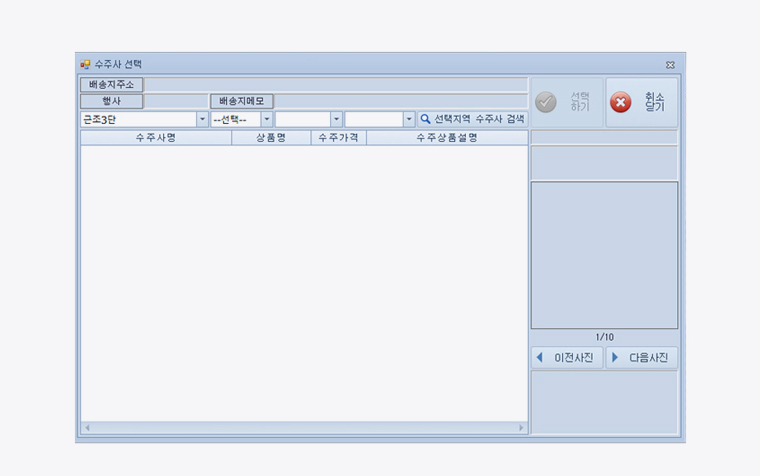Open the --선택-- dropdown
Viewport: 760px width, 476px height.
[267, 119]
